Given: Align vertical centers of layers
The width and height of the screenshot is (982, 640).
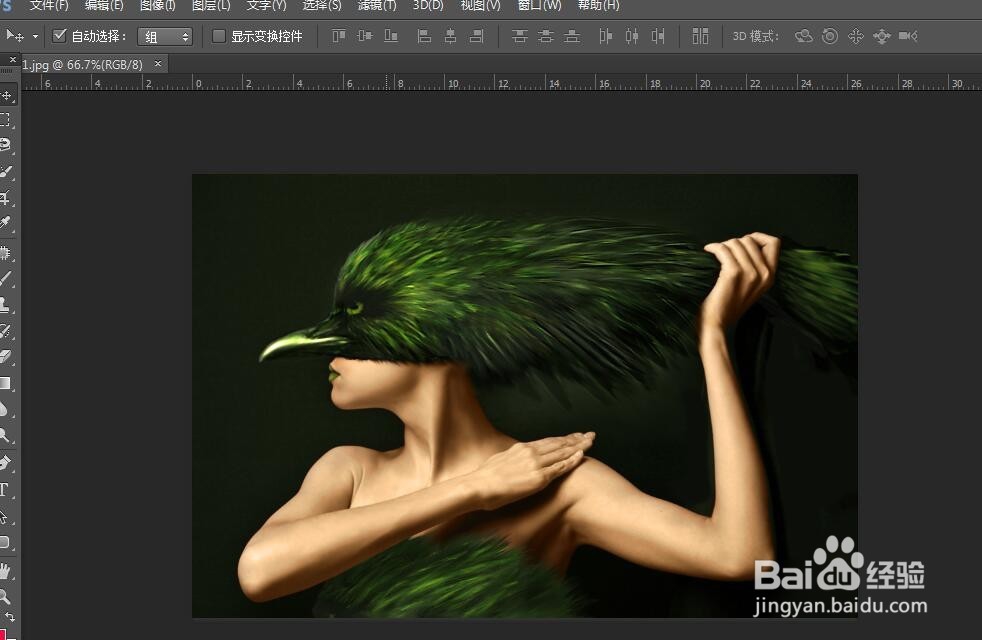Looking at the screenshot, I should (x=364, y=36).
